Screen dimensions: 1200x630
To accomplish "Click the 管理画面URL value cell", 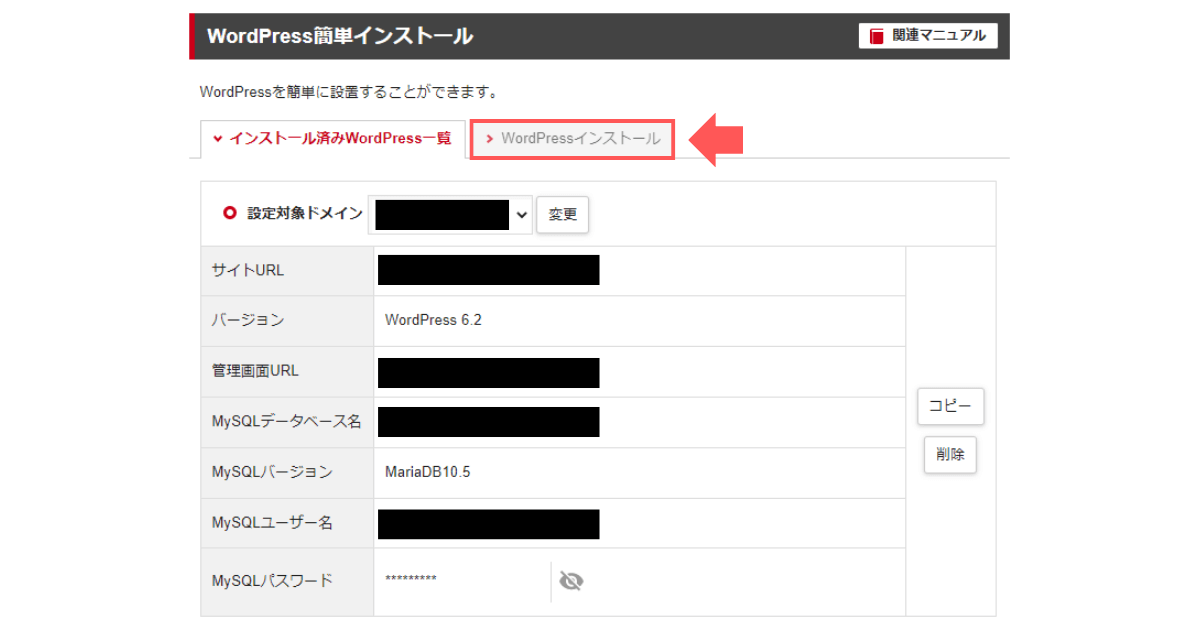I will tap(489, 371).
